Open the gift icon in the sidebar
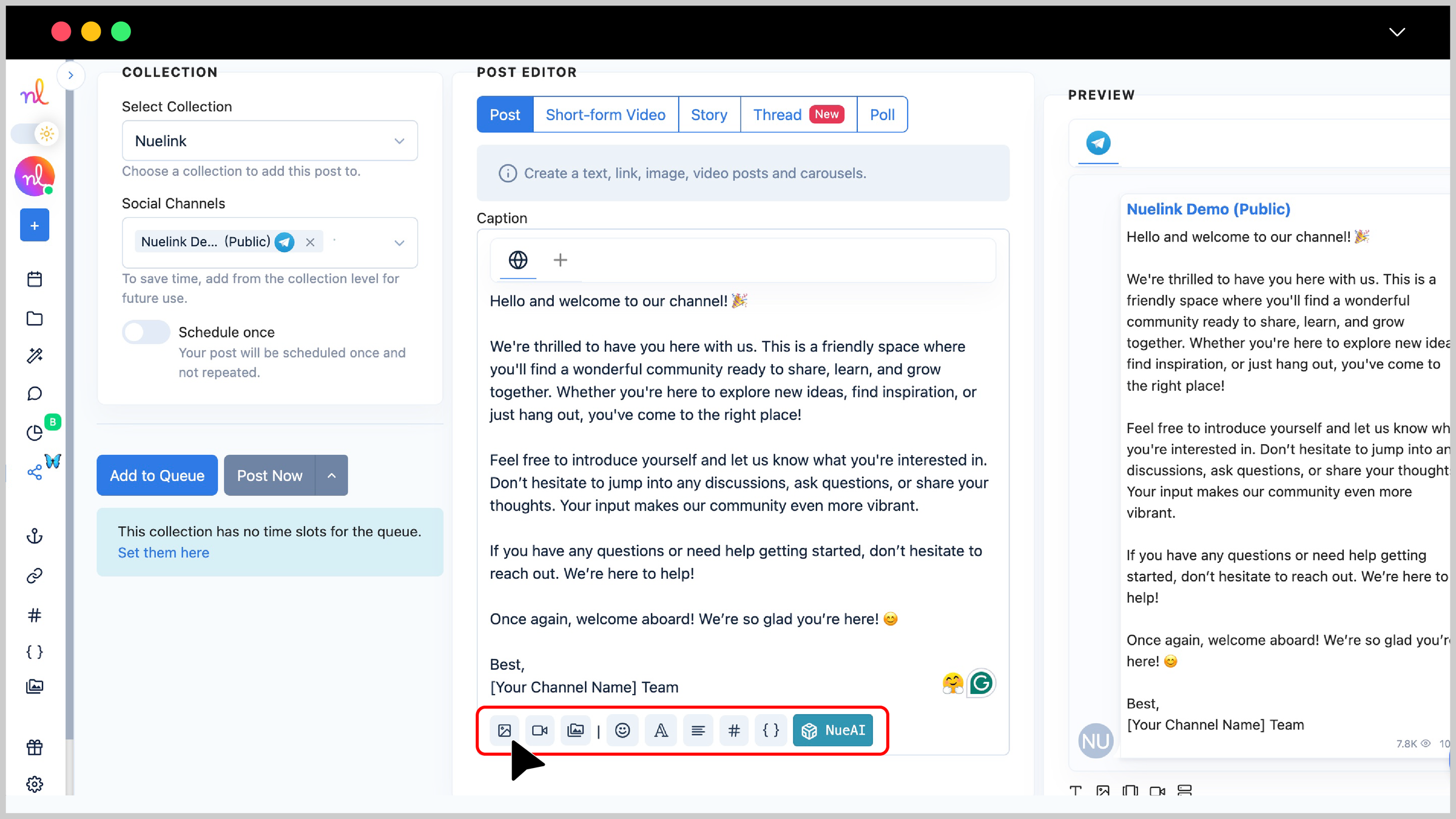Viewport: 1456px width, 819px height. click(x=35, y=747)
